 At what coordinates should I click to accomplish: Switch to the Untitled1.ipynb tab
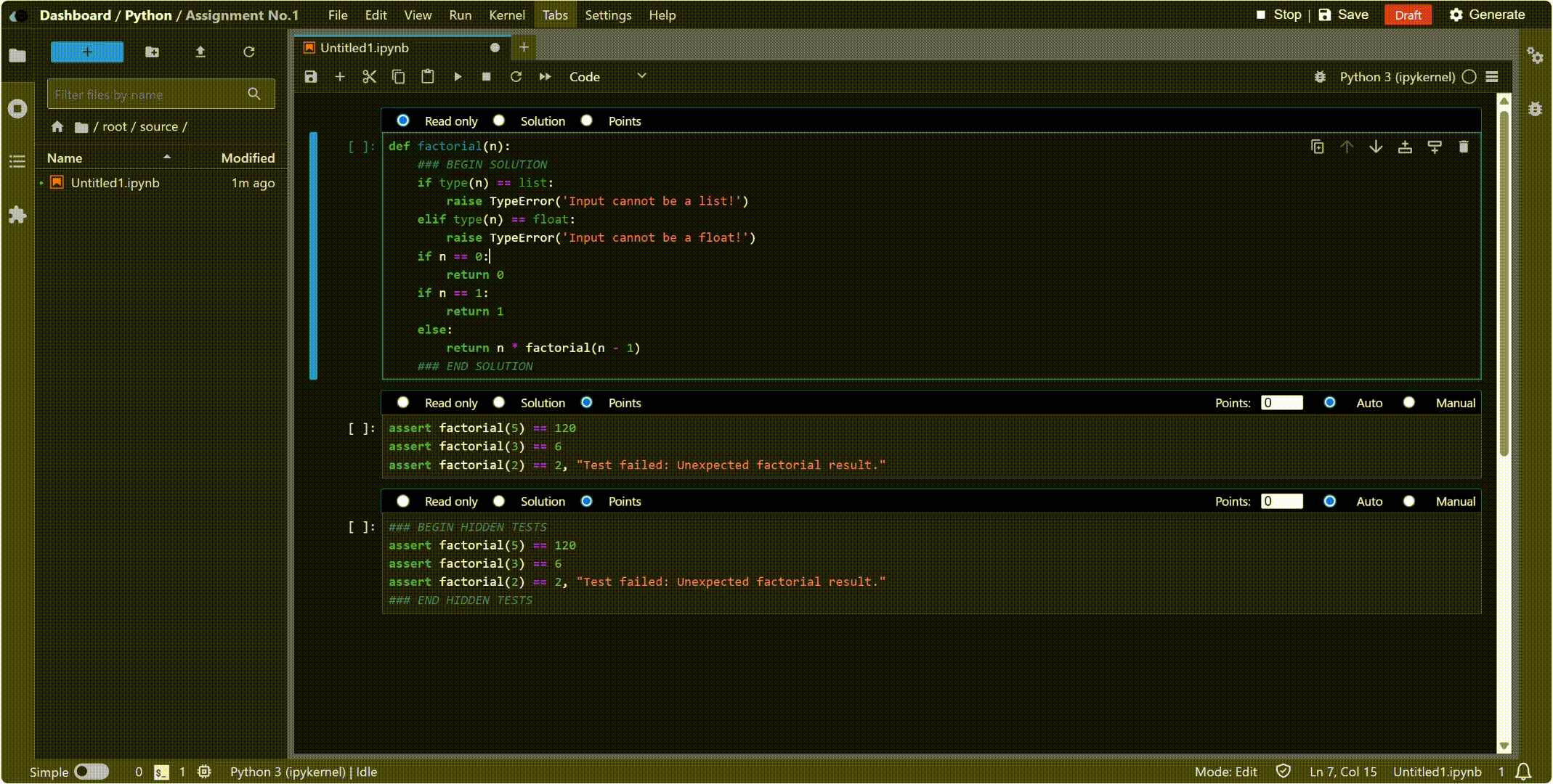402,48
